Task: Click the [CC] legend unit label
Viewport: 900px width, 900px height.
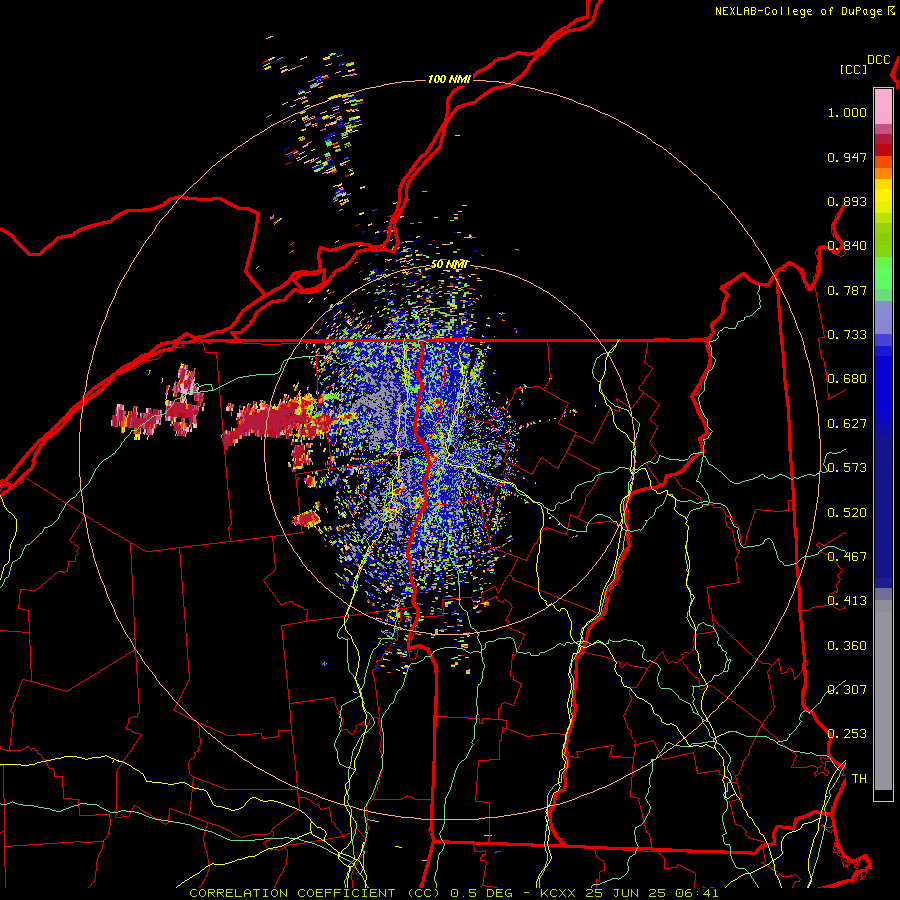Action: pos(854,69)
